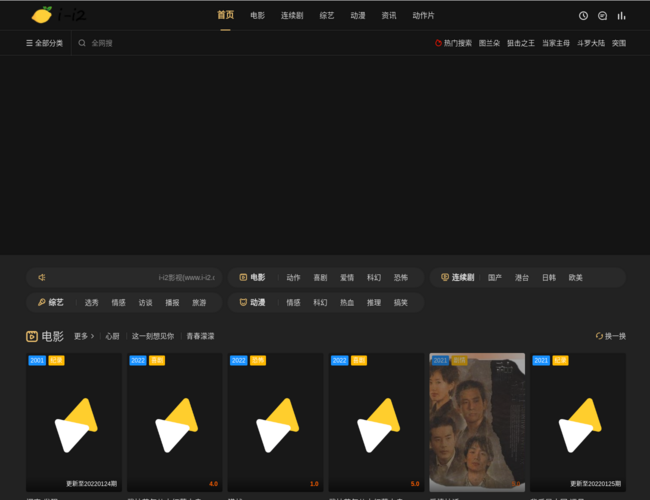650x500 pixels.
Task: Click the 热门搜索 fire icon
Action: click(x=438, y=44)
